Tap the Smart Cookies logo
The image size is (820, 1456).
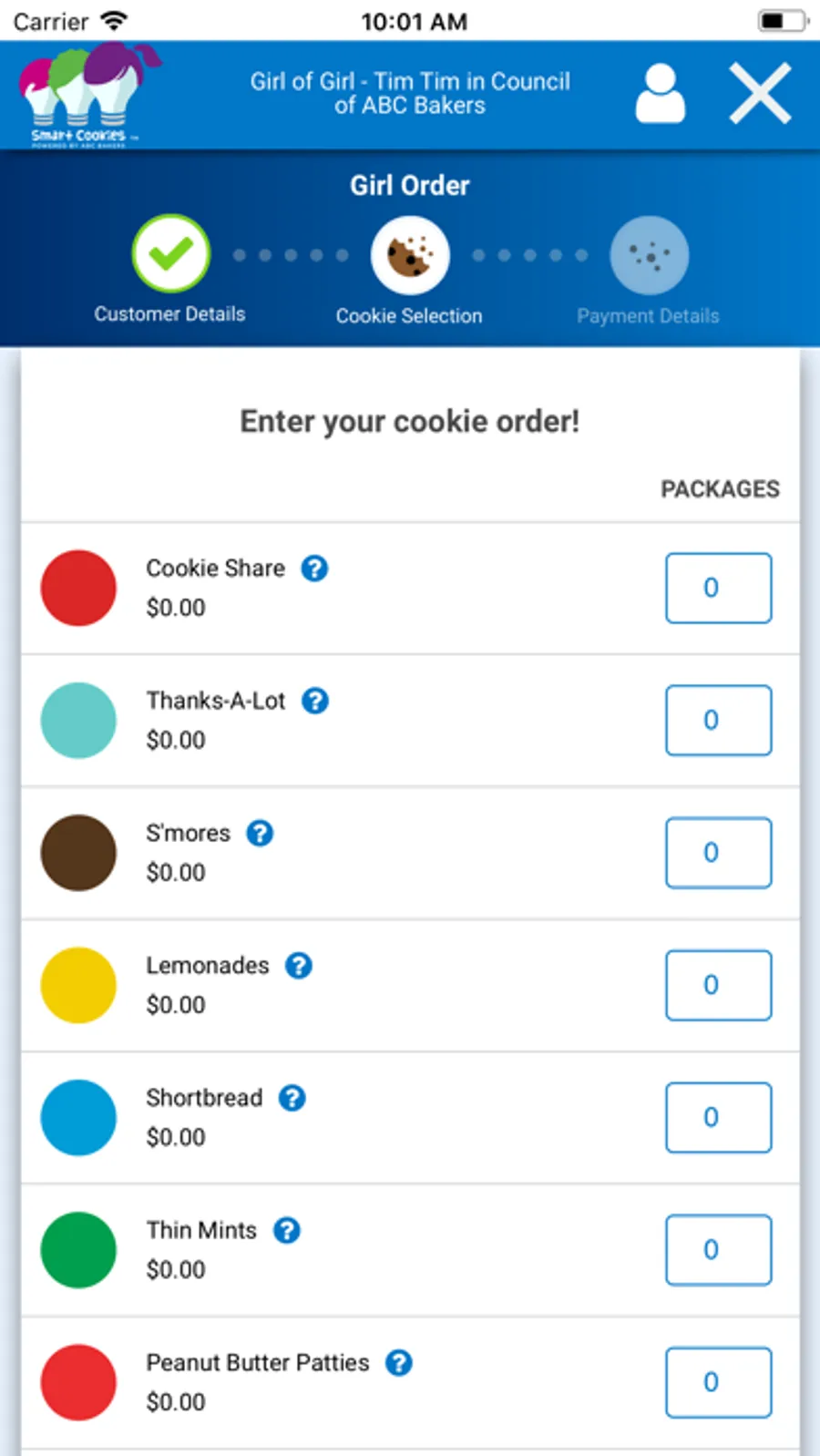click(x=88, y=95)
